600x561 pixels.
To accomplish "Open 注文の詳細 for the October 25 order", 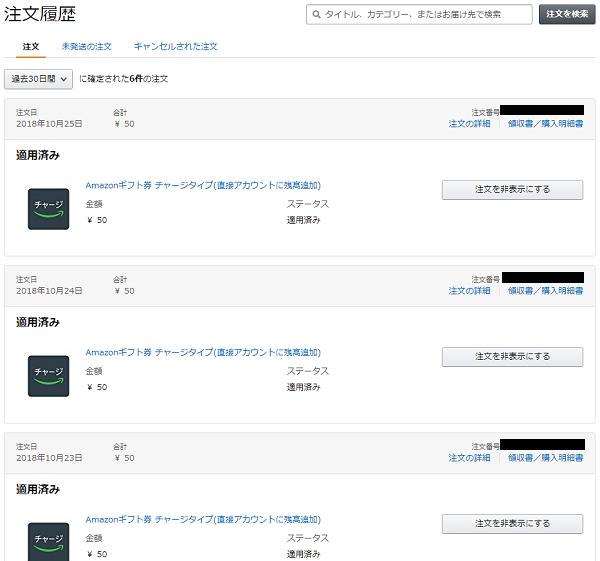I will point(470,124).
